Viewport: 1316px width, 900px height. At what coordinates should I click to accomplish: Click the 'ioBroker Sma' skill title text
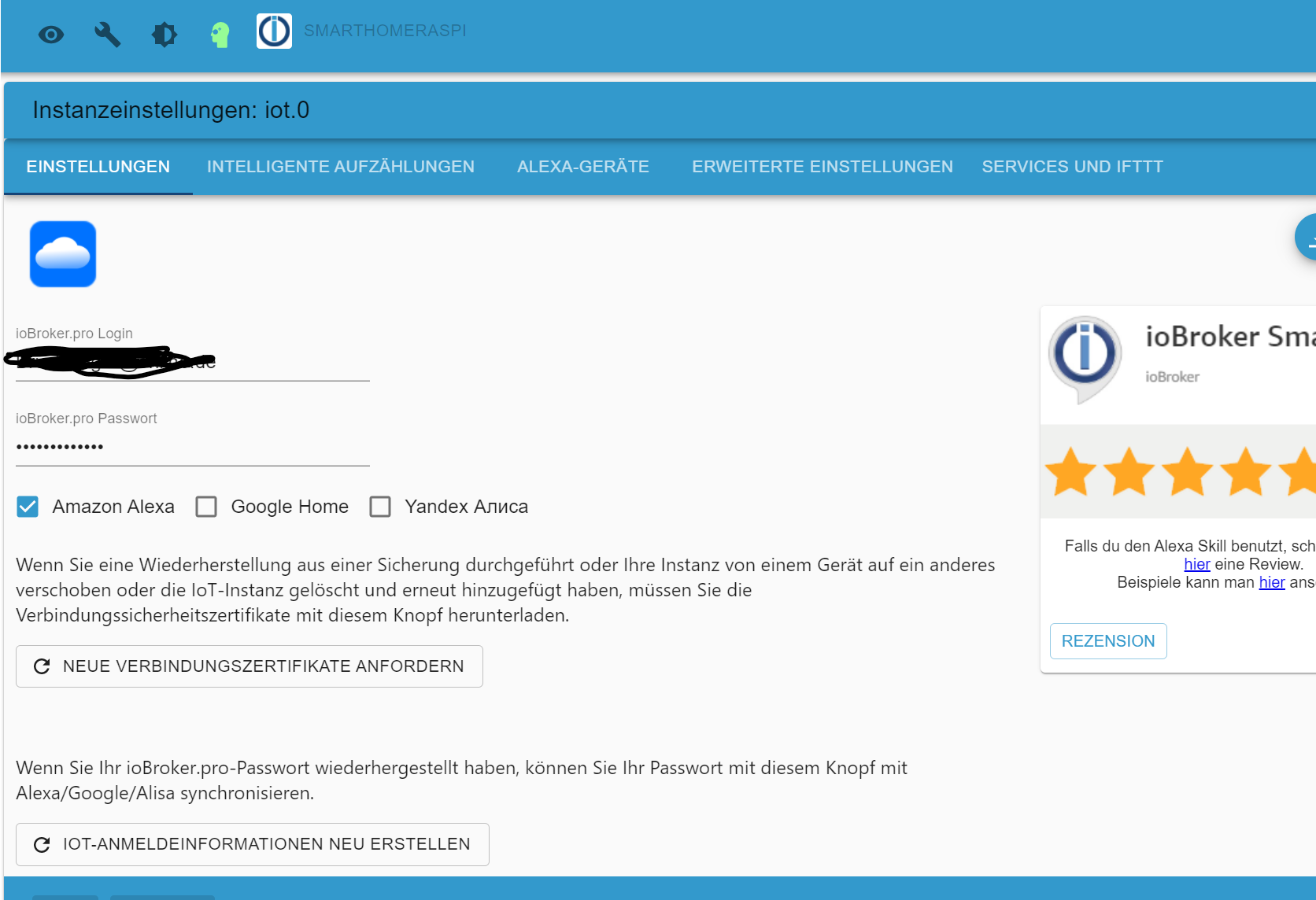coord(1230,337)
